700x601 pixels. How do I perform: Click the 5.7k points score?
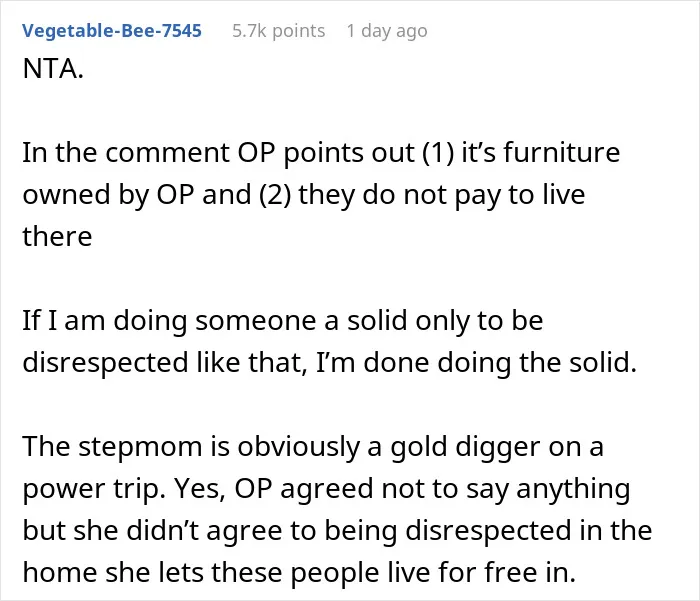coord(279,31)
